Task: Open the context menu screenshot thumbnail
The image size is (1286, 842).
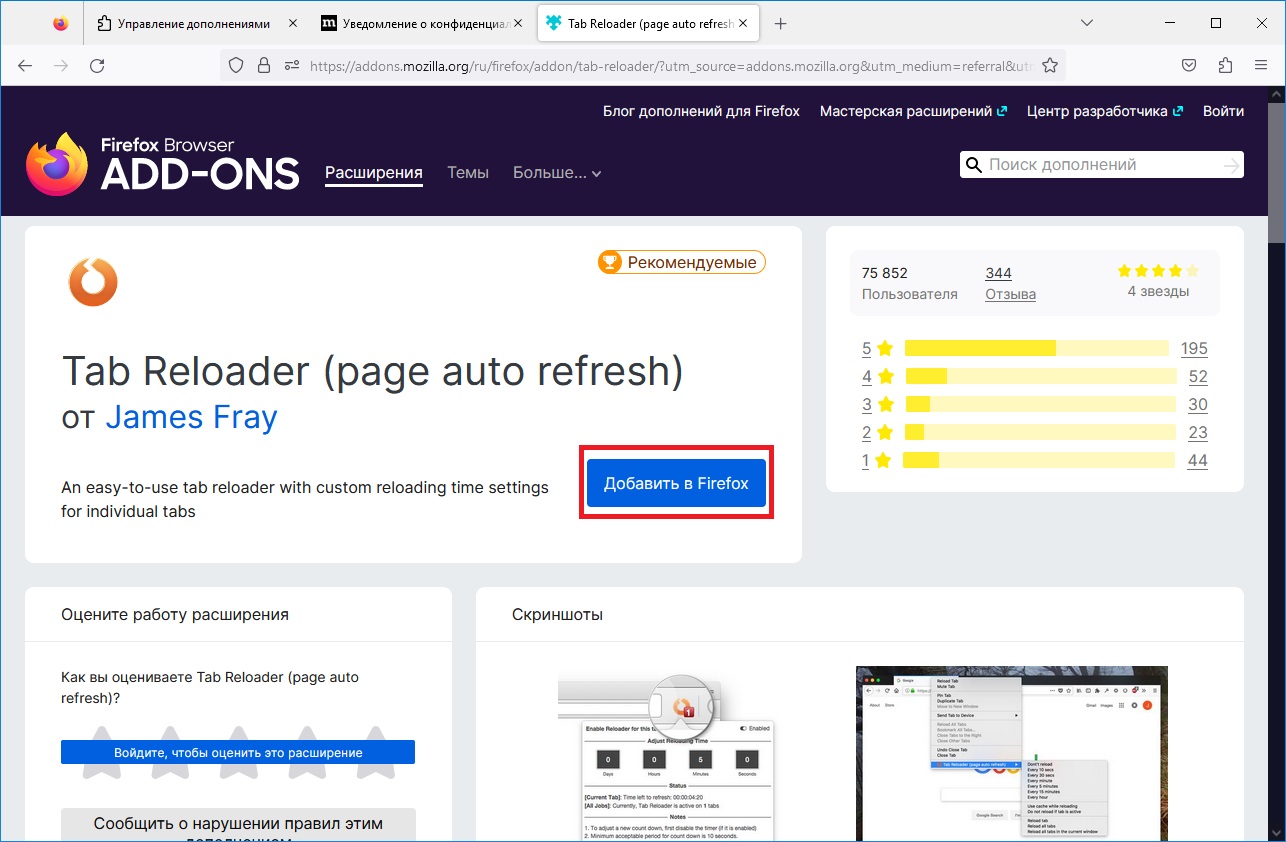Action: 1012,754
